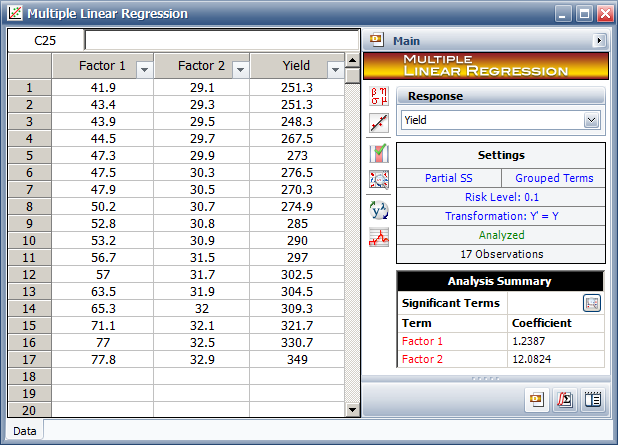This screenshot has height=445, width=618.
Task: Click the Main page icon at panel bottom
Action: tap(537, 400)
